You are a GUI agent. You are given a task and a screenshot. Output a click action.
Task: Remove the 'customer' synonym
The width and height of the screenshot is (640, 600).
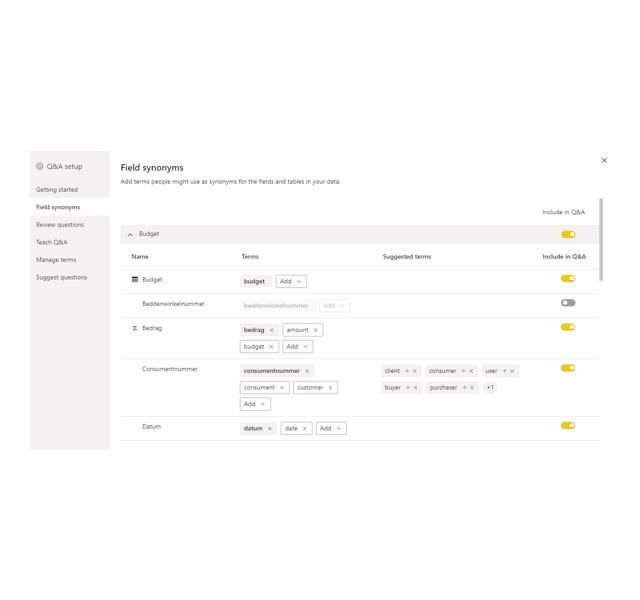[x=330, y=387]
